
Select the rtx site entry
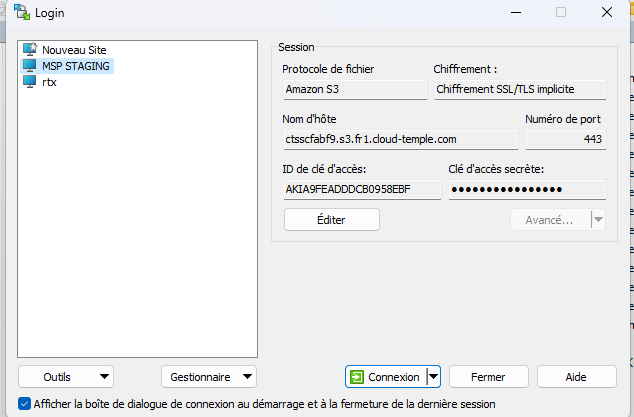coord(49,82)
